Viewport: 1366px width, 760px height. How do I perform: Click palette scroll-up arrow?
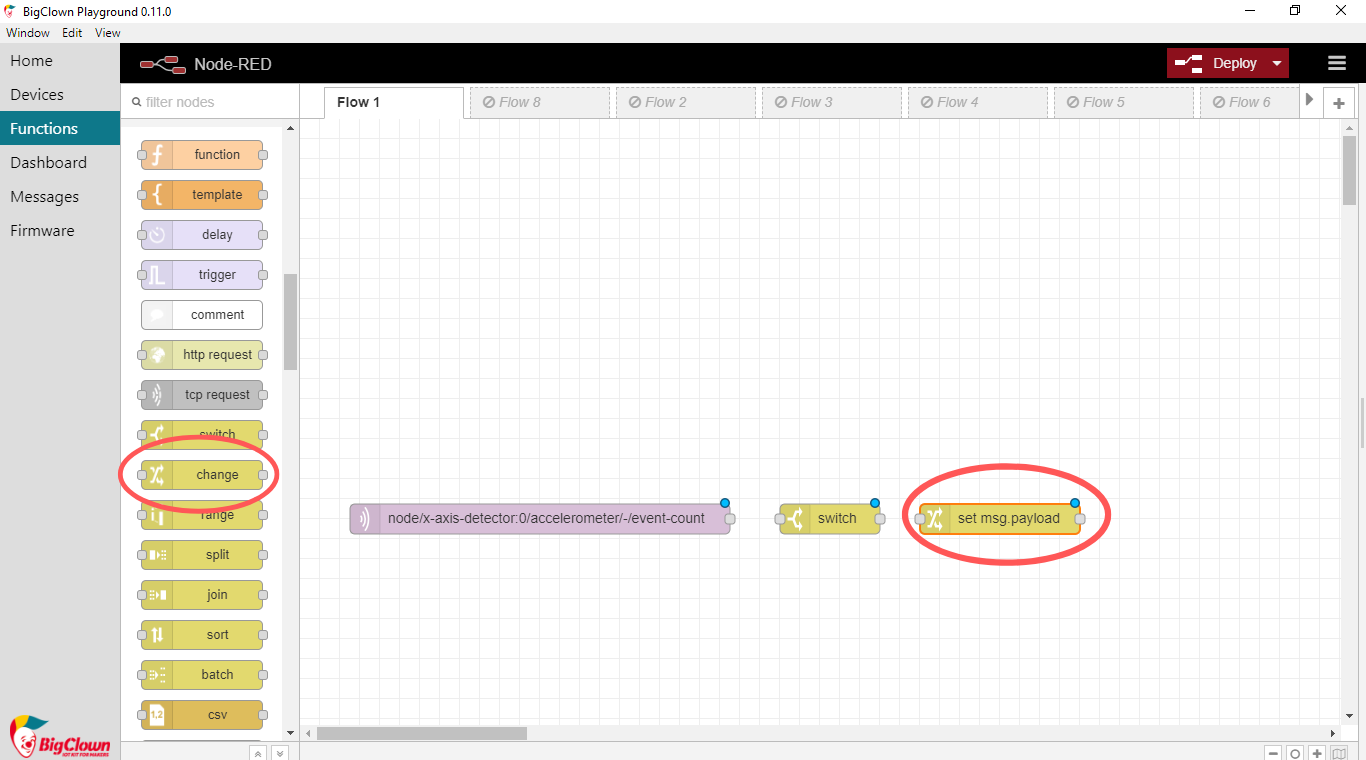point(291,129)
